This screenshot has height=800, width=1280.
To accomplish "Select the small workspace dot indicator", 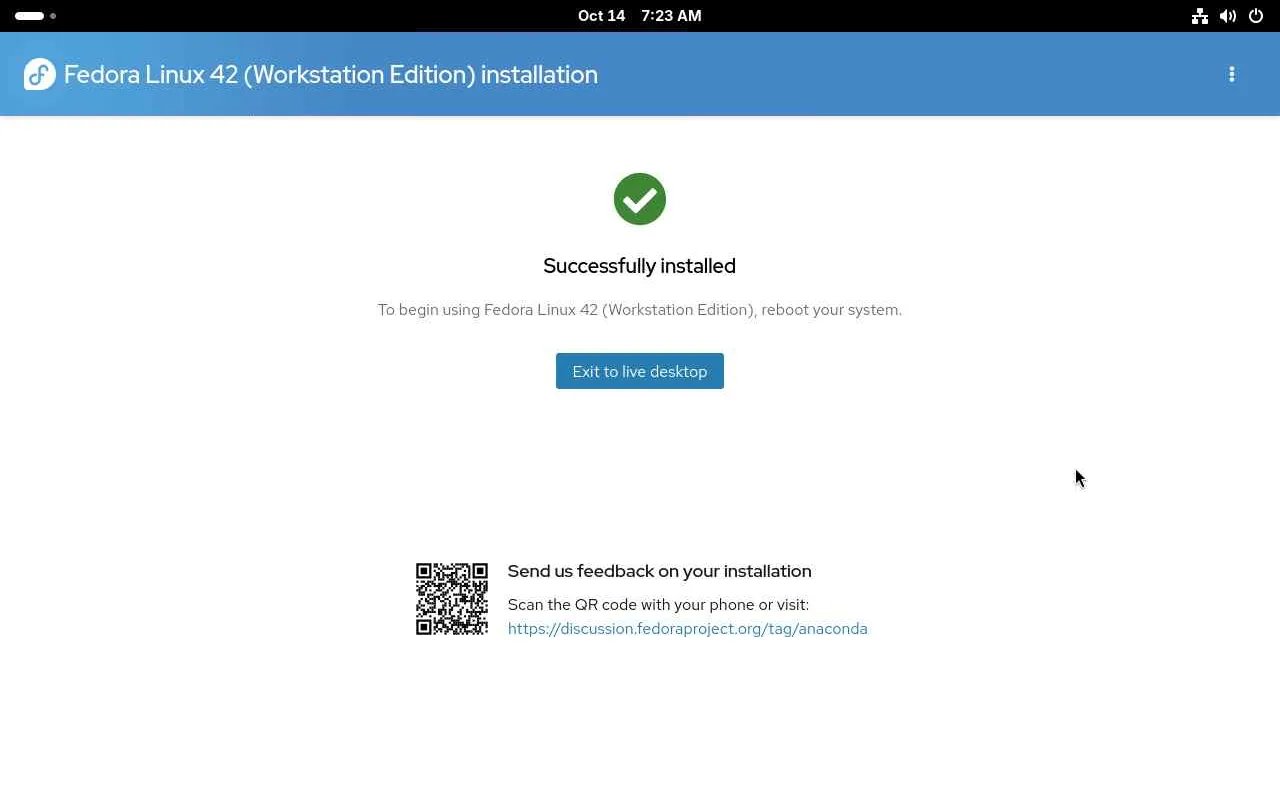I will tap(53, 16).
